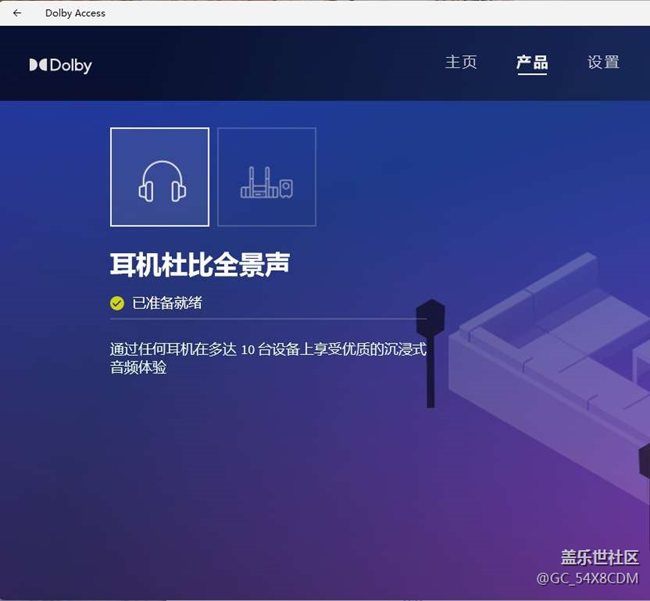This screenshot has width=650, height=601.
Task: Select the headphones product tile
Action: 160,177
